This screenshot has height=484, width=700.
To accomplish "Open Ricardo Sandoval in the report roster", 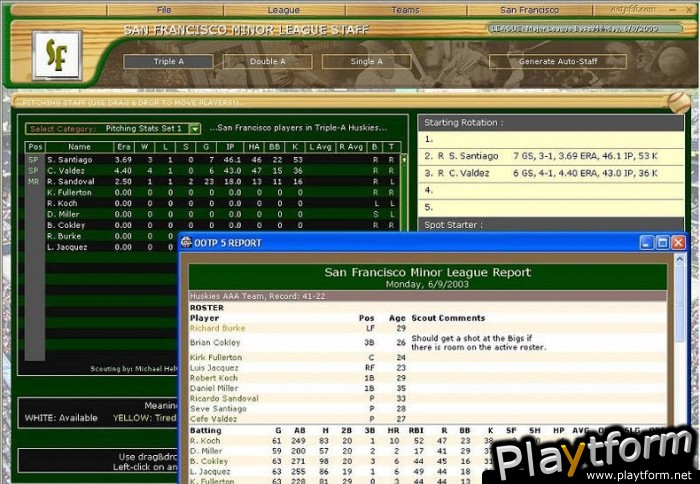I will 224,399.
